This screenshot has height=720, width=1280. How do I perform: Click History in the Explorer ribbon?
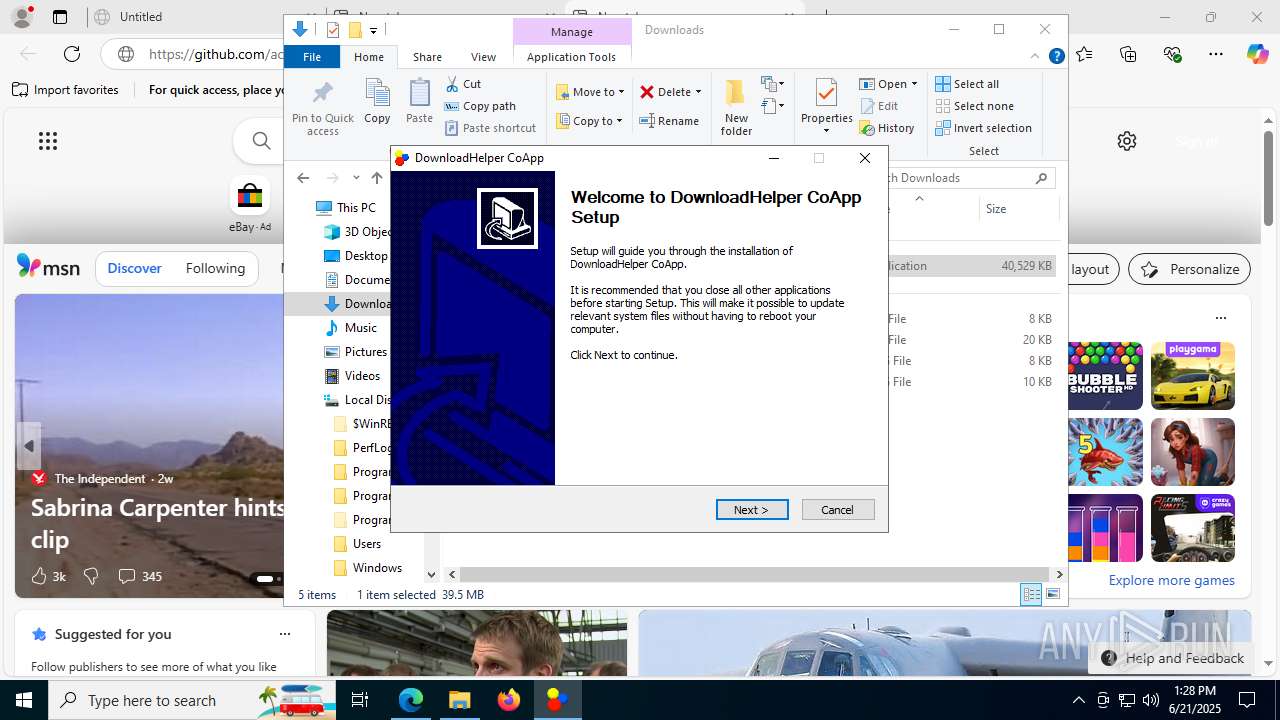[887, 128]
